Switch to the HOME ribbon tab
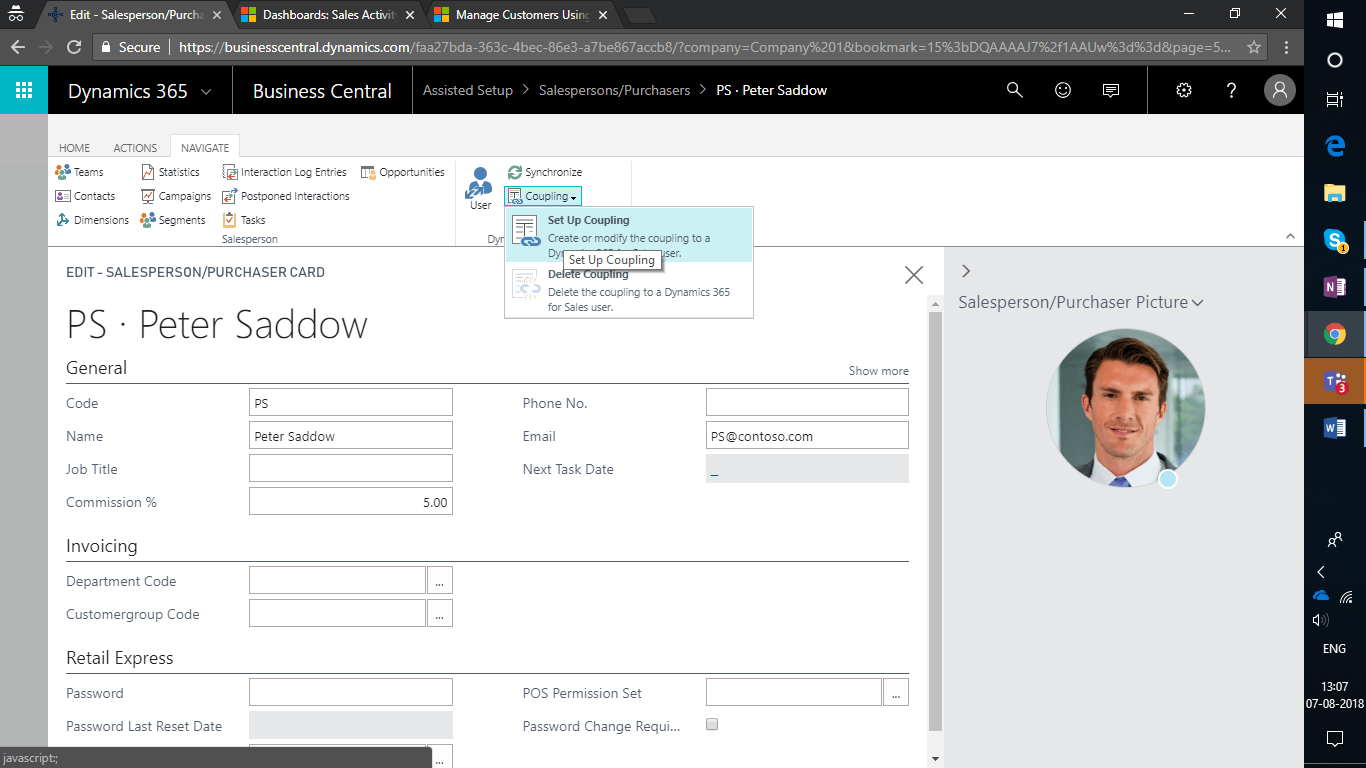Screen dimensions: 1366x768 click(75, 148)
